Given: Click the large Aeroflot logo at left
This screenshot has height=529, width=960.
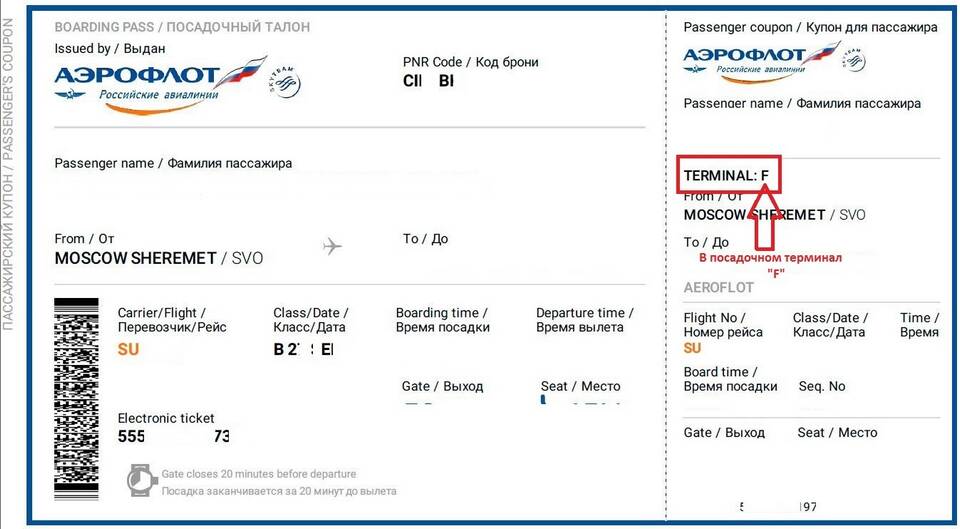Looking at the screenshot, I should click(160, 84).
